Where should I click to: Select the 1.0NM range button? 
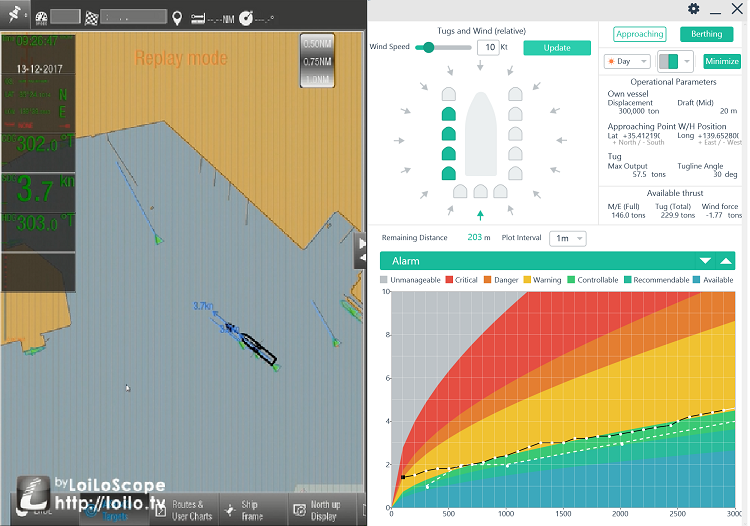317,79
